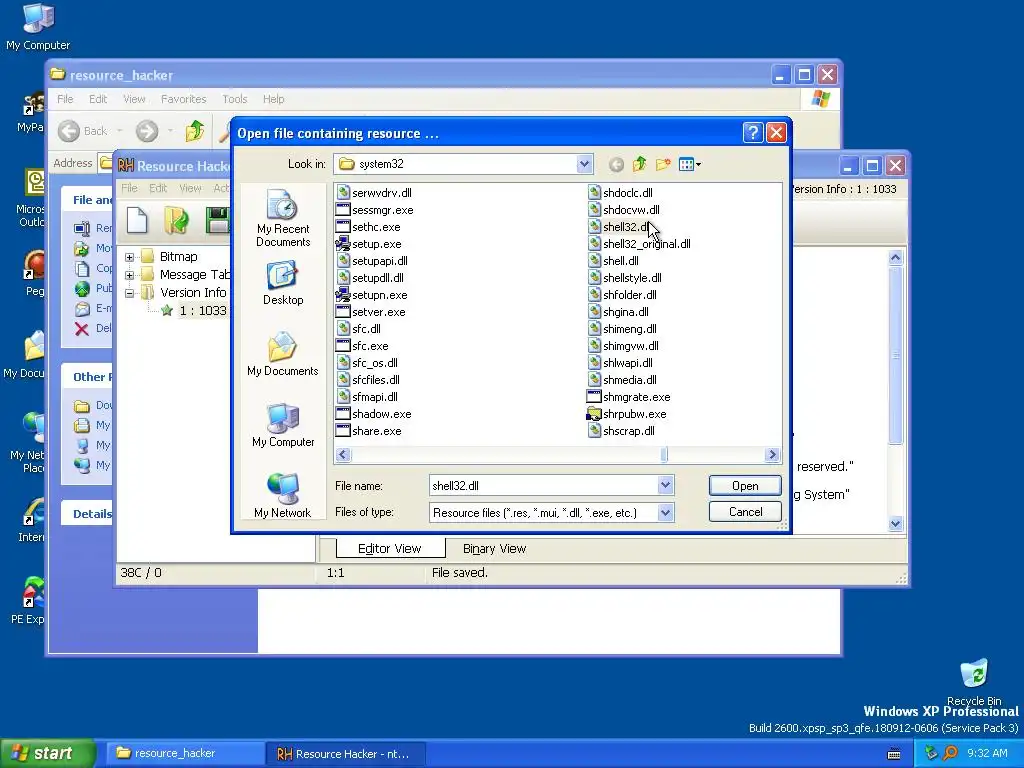Click the Cancel button

tap(745, 512)
